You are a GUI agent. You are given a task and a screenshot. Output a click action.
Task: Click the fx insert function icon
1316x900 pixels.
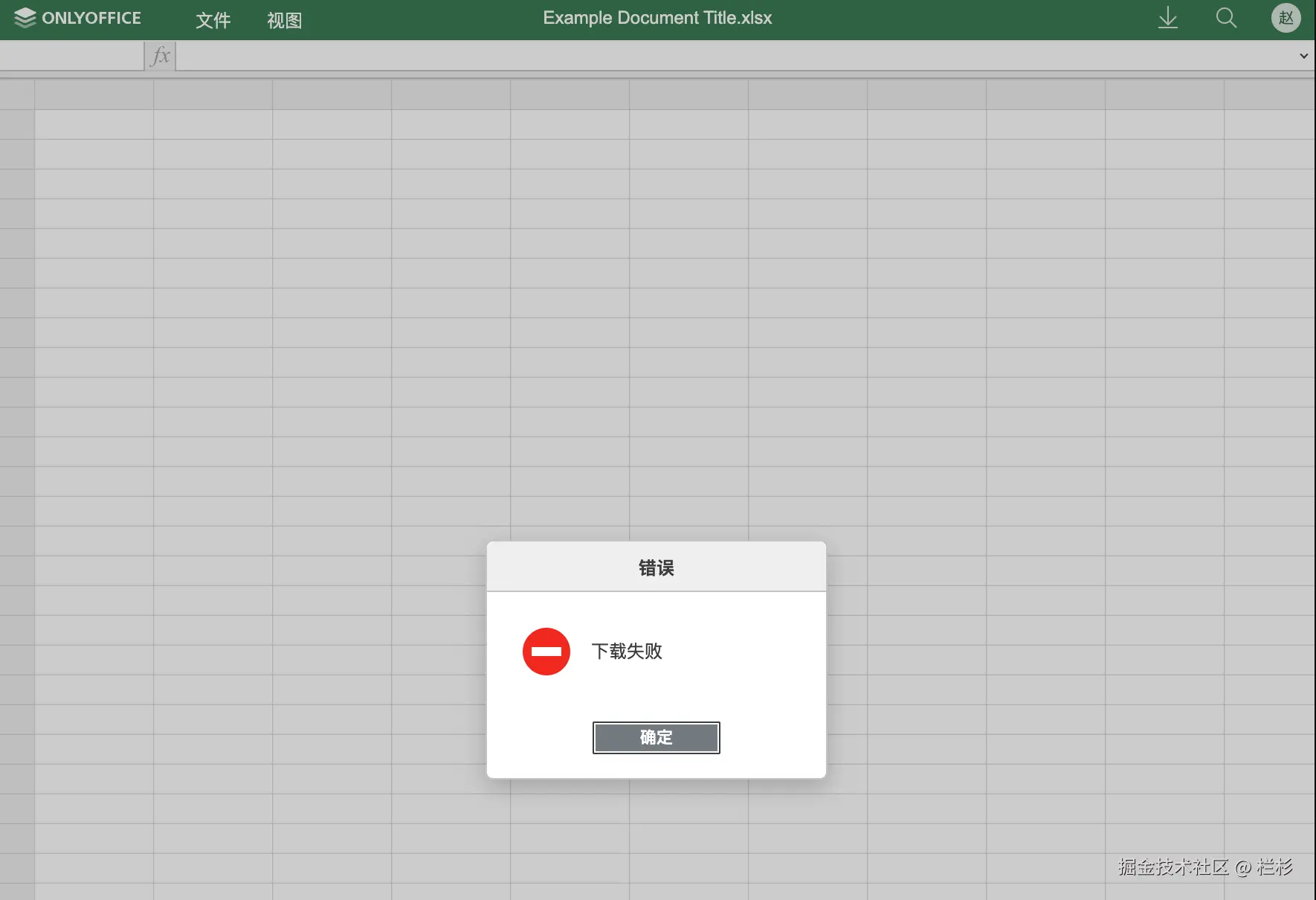pos(161,56)
